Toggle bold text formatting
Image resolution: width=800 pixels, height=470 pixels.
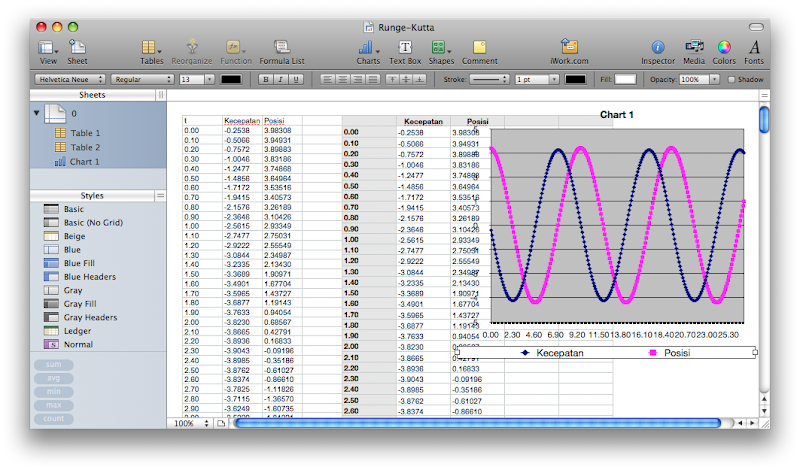click(265, 79)
